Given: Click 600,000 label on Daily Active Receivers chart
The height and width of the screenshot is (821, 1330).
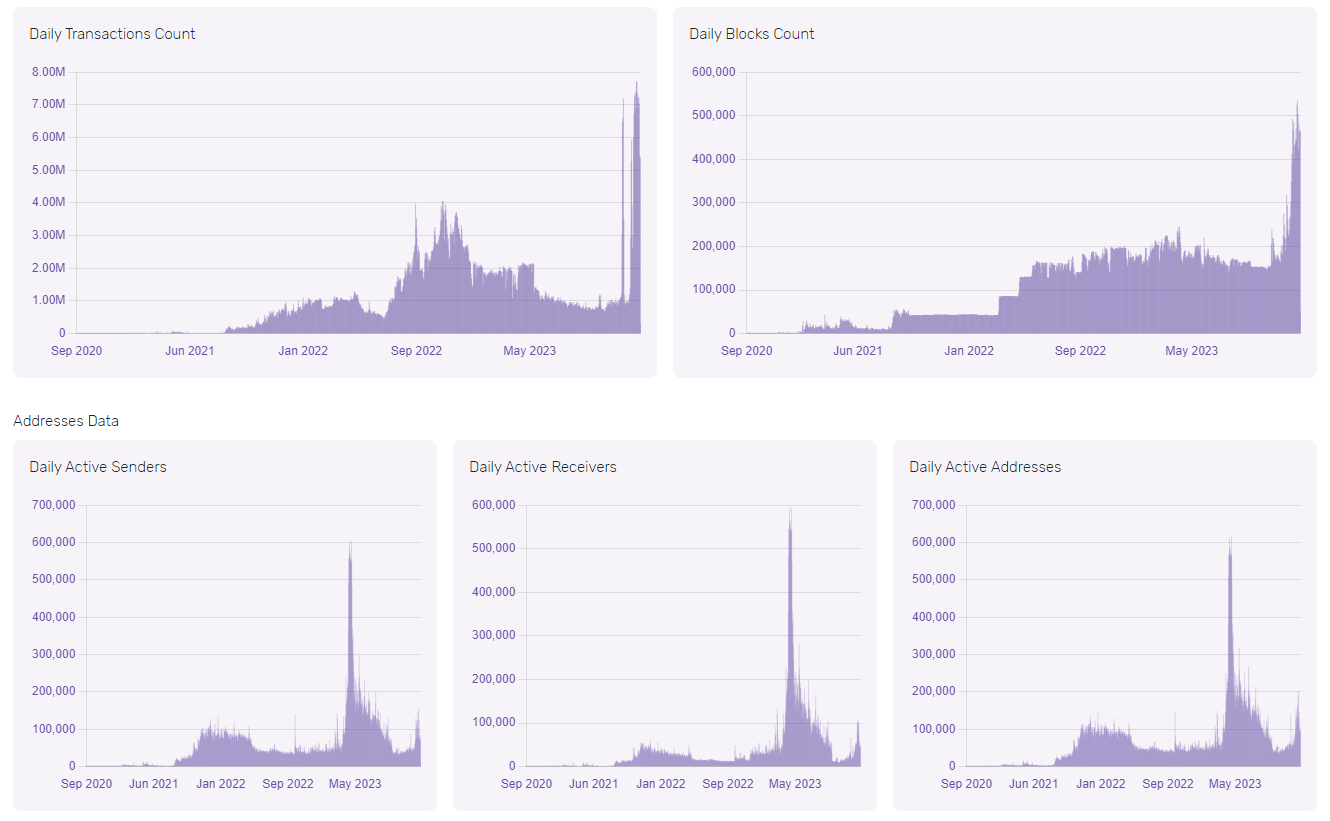Looking at the screenshot, I should tap(493, 505).
